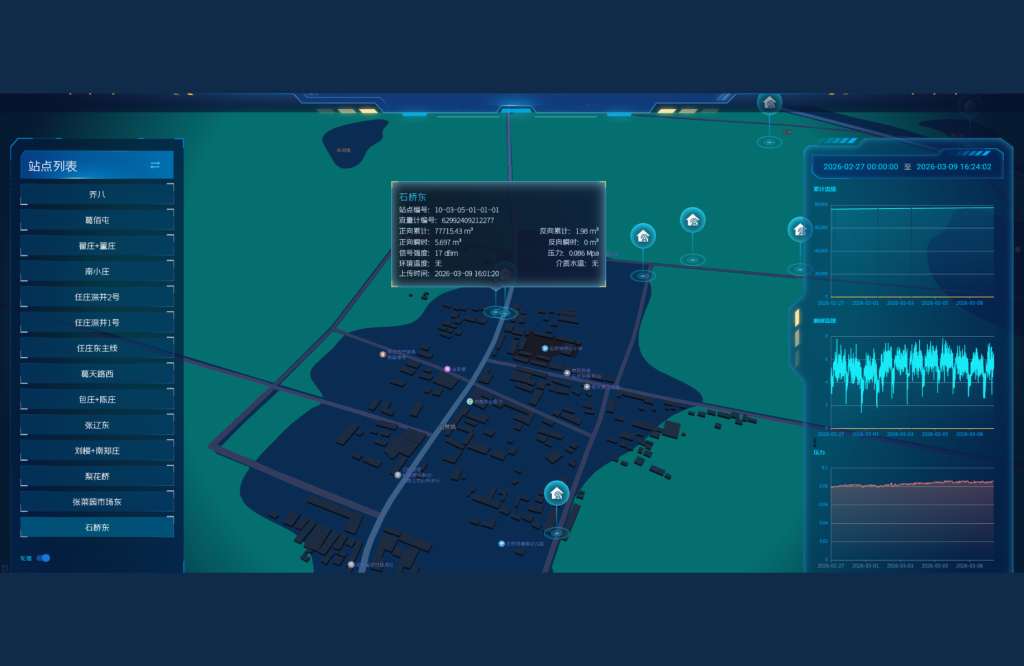
Task: Toggle the switch below the station list
Action: [44, 558]
